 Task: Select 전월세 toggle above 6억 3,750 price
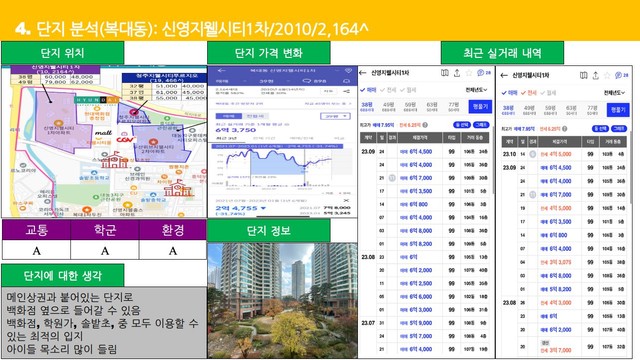pyautogui.click(x=255, y=116)
